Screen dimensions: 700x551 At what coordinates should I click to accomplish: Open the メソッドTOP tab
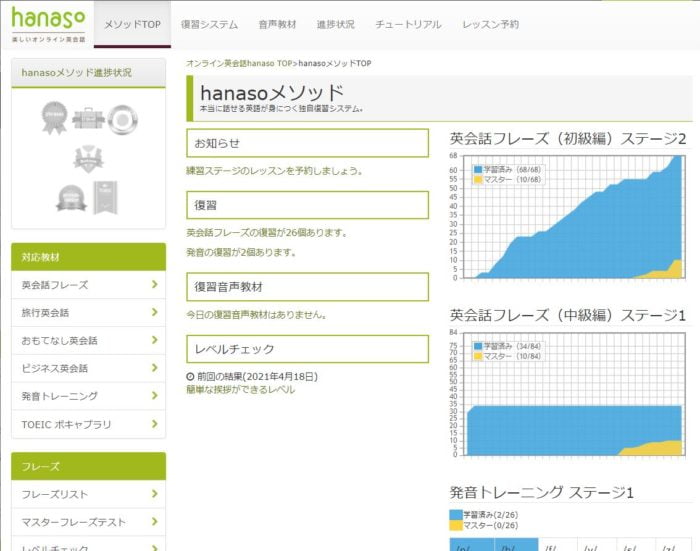coord(132,24)
